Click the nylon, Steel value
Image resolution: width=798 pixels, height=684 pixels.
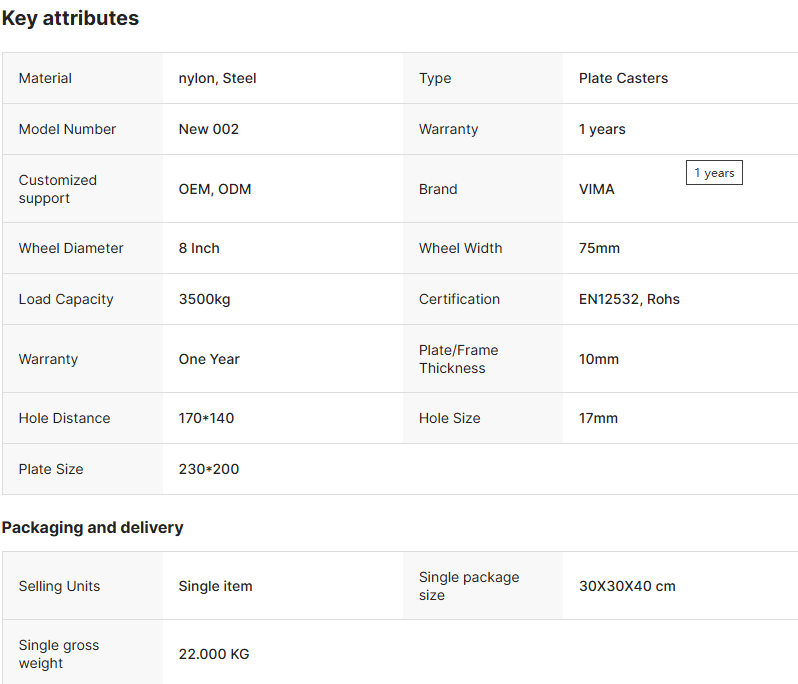point(217,78)
